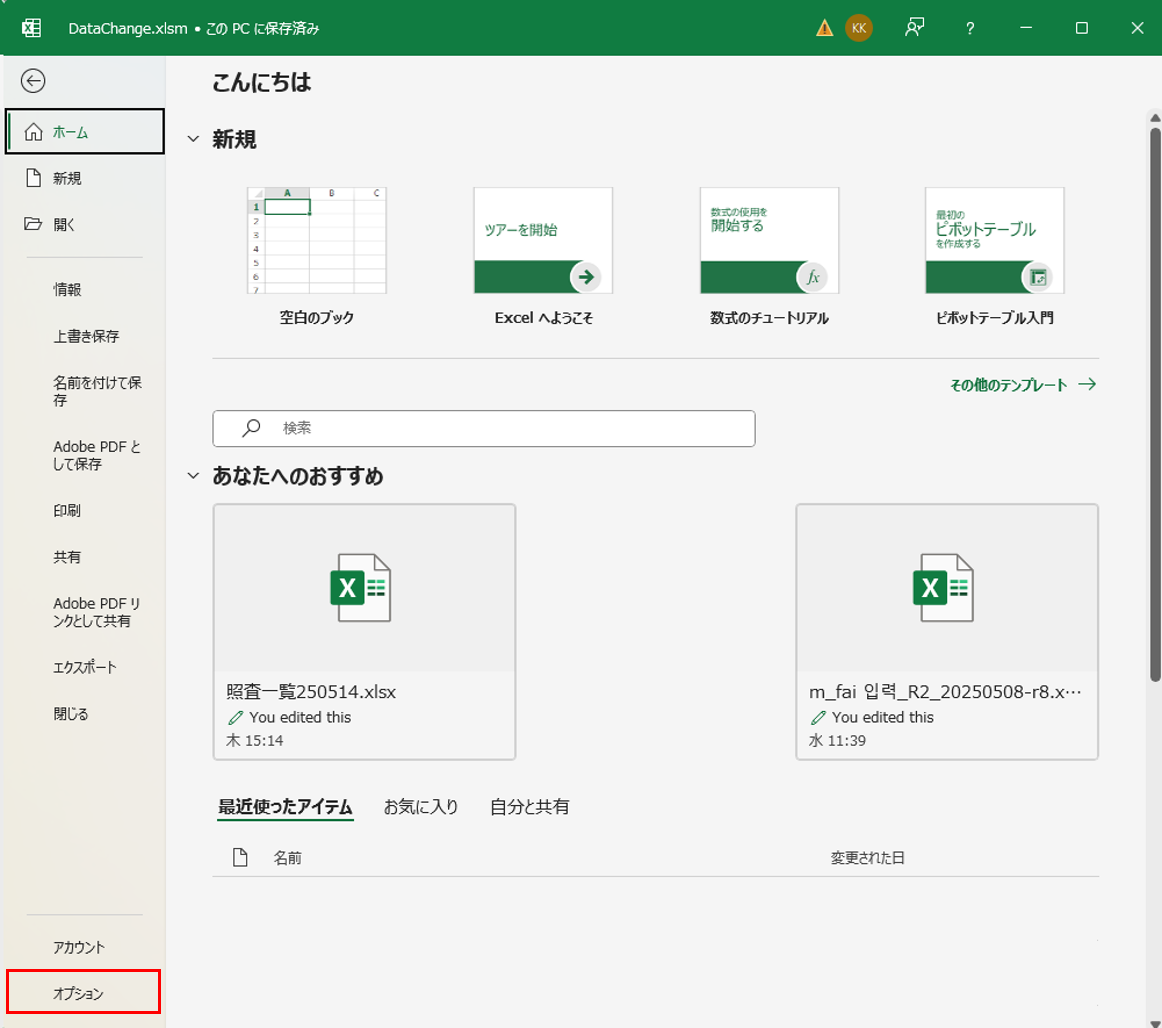Click the こんにちは heading
The height and width of the screenshot is (1028, 1162).
click(x=262, y=82)
